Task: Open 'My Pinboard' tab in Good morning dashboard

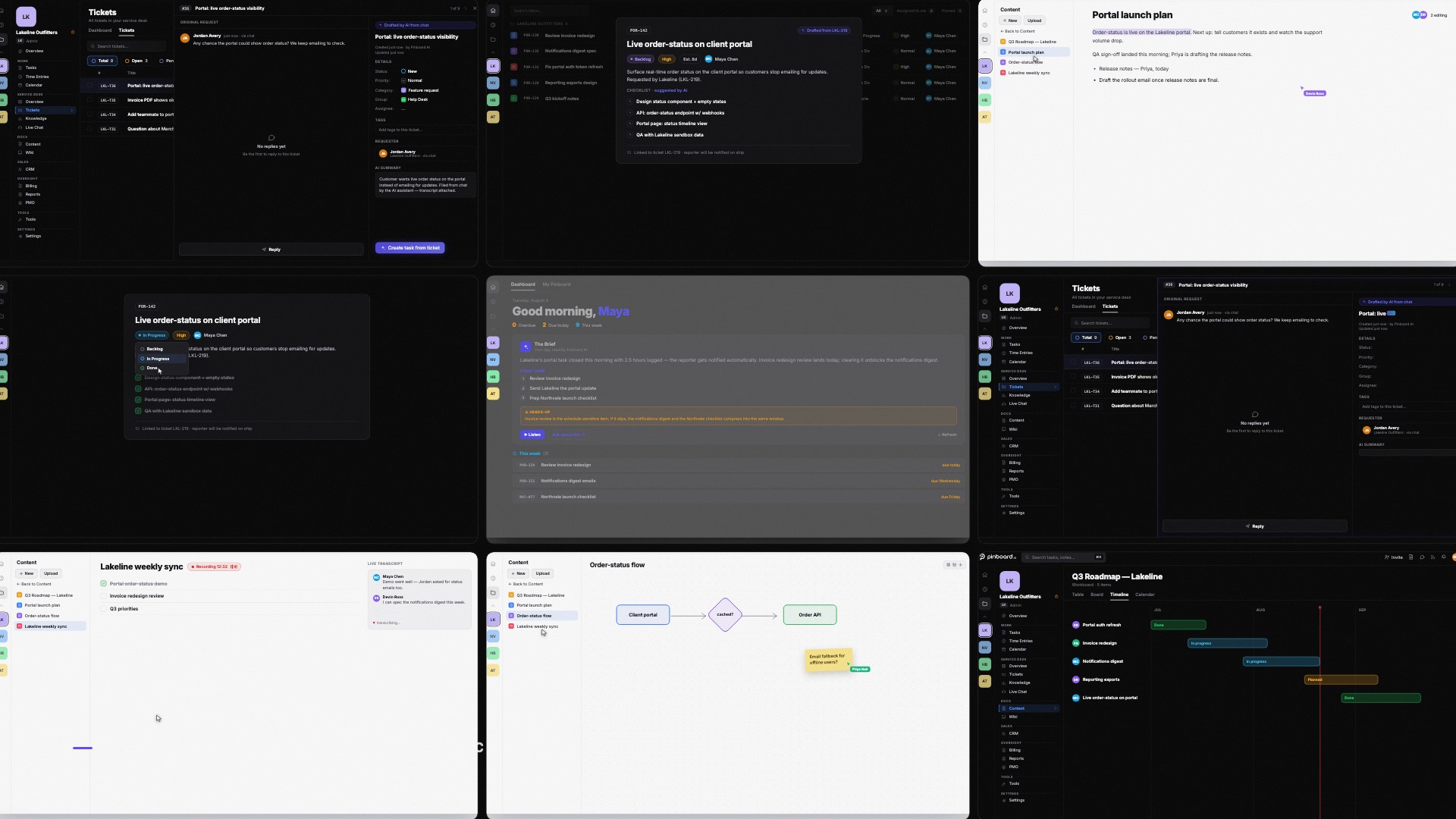Action: point(557,284)
